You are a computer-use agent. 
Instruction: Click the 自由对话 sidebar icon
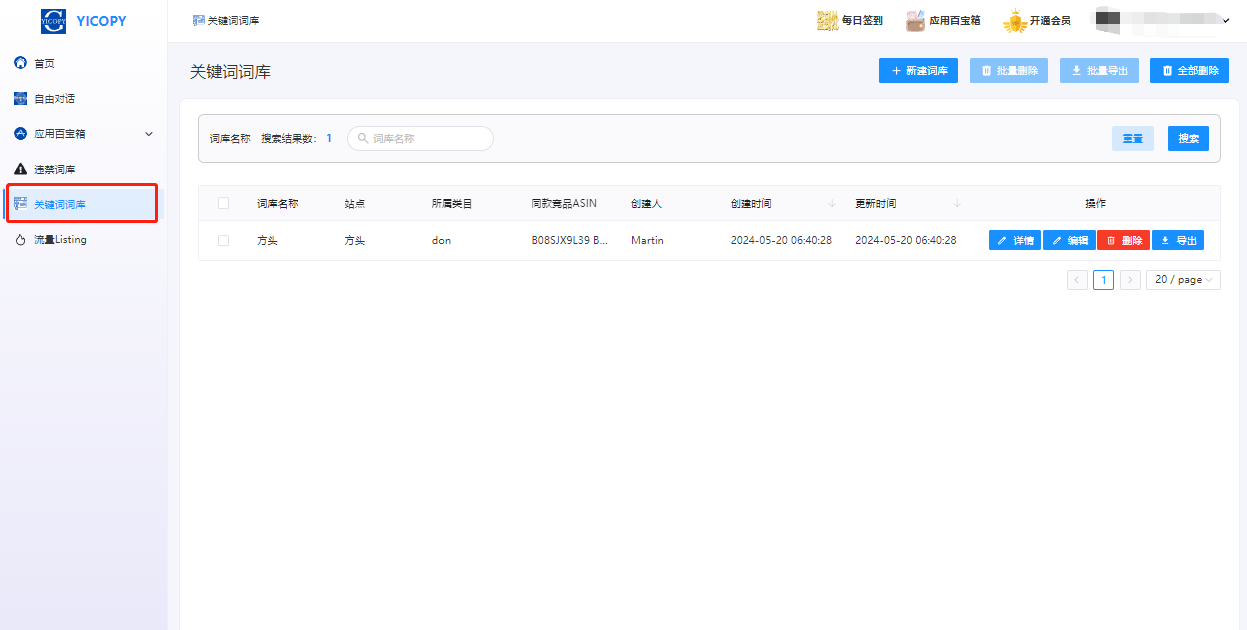(20, 98)
